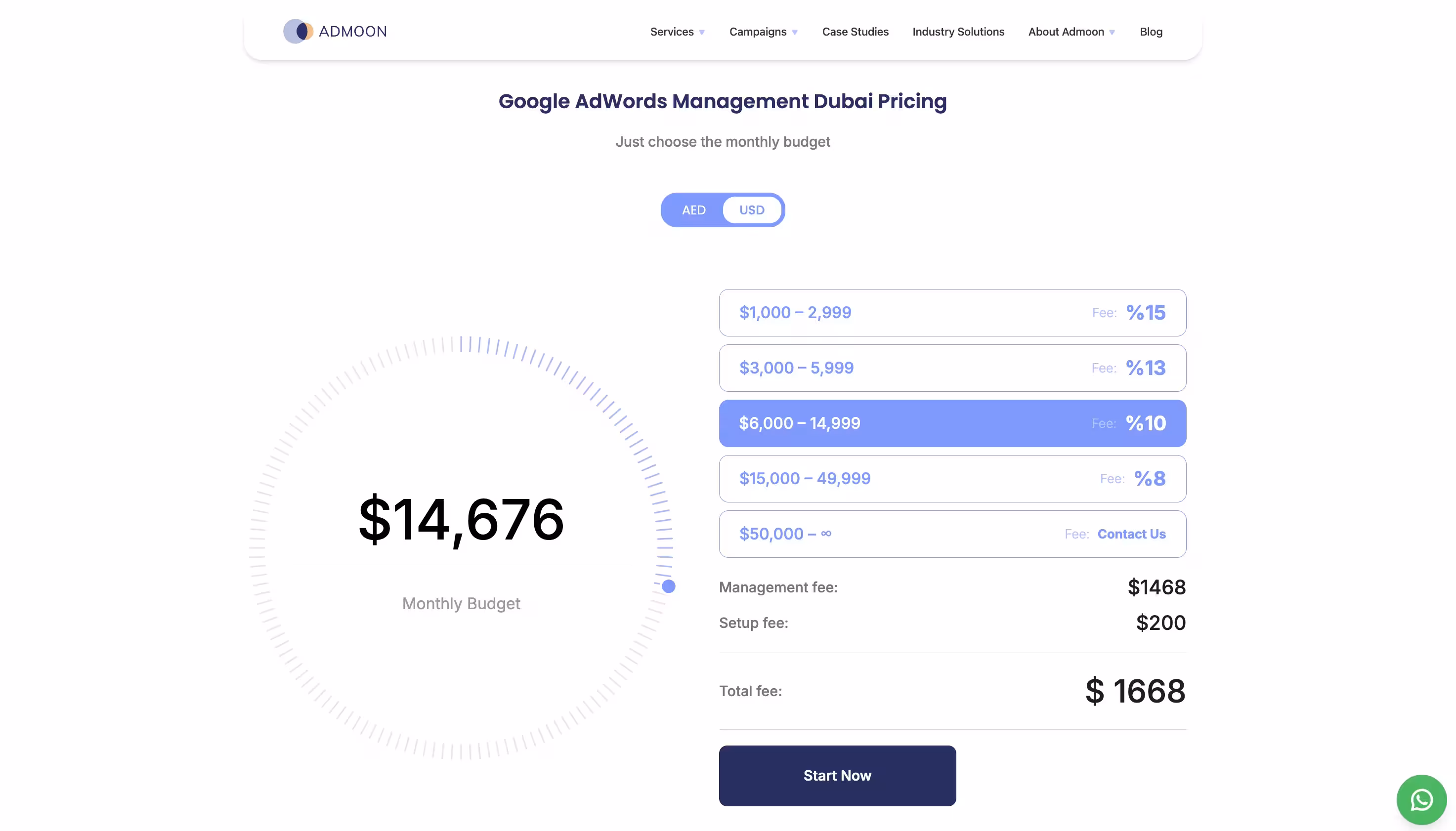Screen dimensions: 1456x831
Task: Select the $6,000 – 14,999 budget tier
Action: click(x=952, y=423)
